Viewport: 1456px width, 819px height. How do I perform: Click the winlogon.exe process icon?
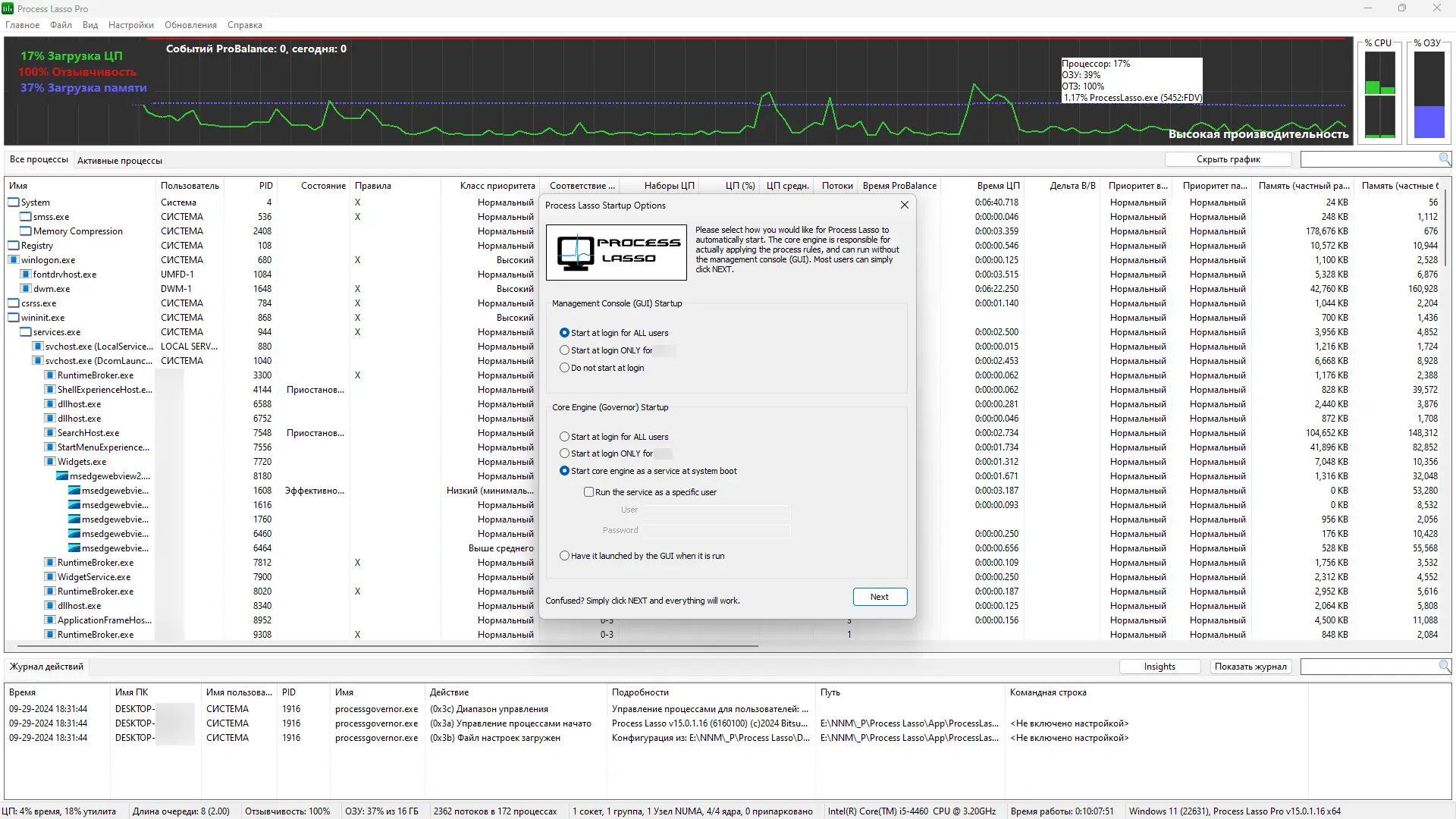click(14, 260)
